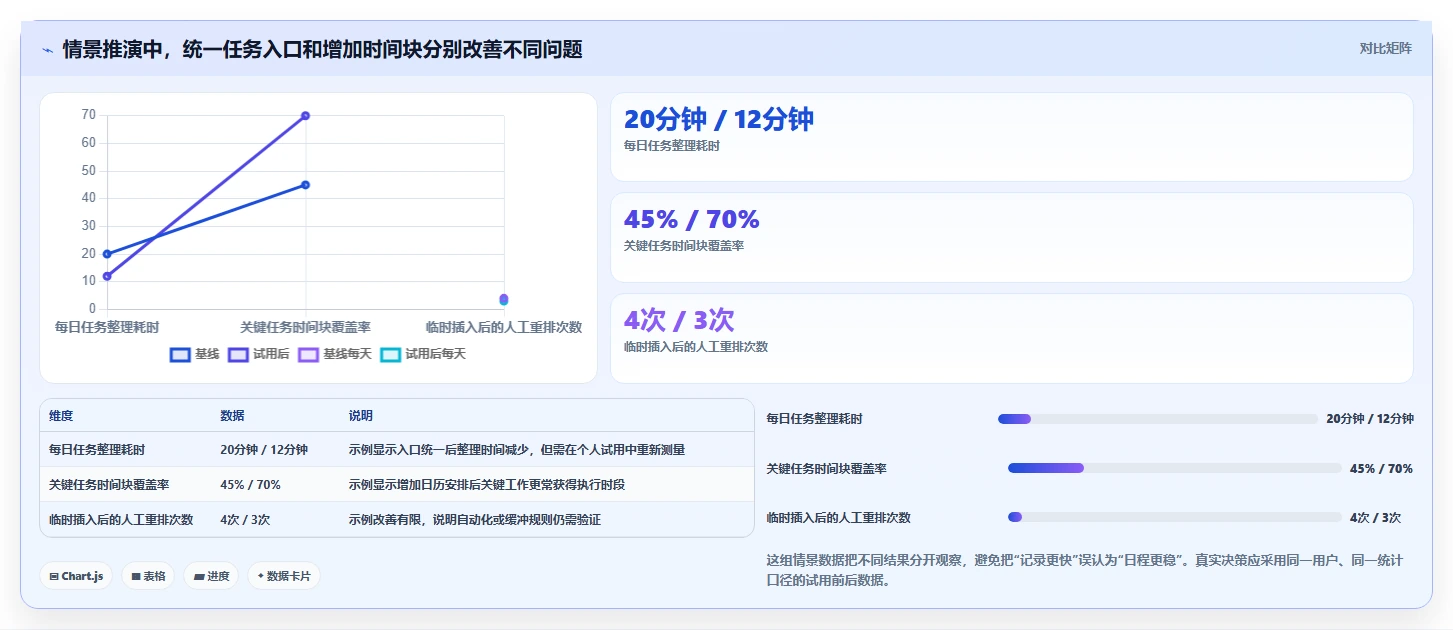The width and height of the screenshot is (1453, 630).
Task: Click the 数据卡片 tag chip
Action: (x=284, y=576)
